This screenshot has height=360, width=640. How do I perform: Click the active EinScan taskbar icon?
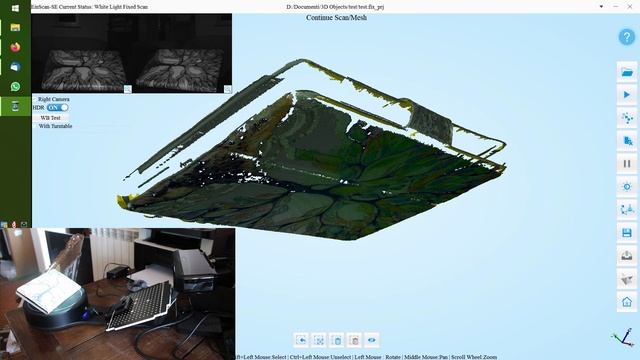click(16, 106)
